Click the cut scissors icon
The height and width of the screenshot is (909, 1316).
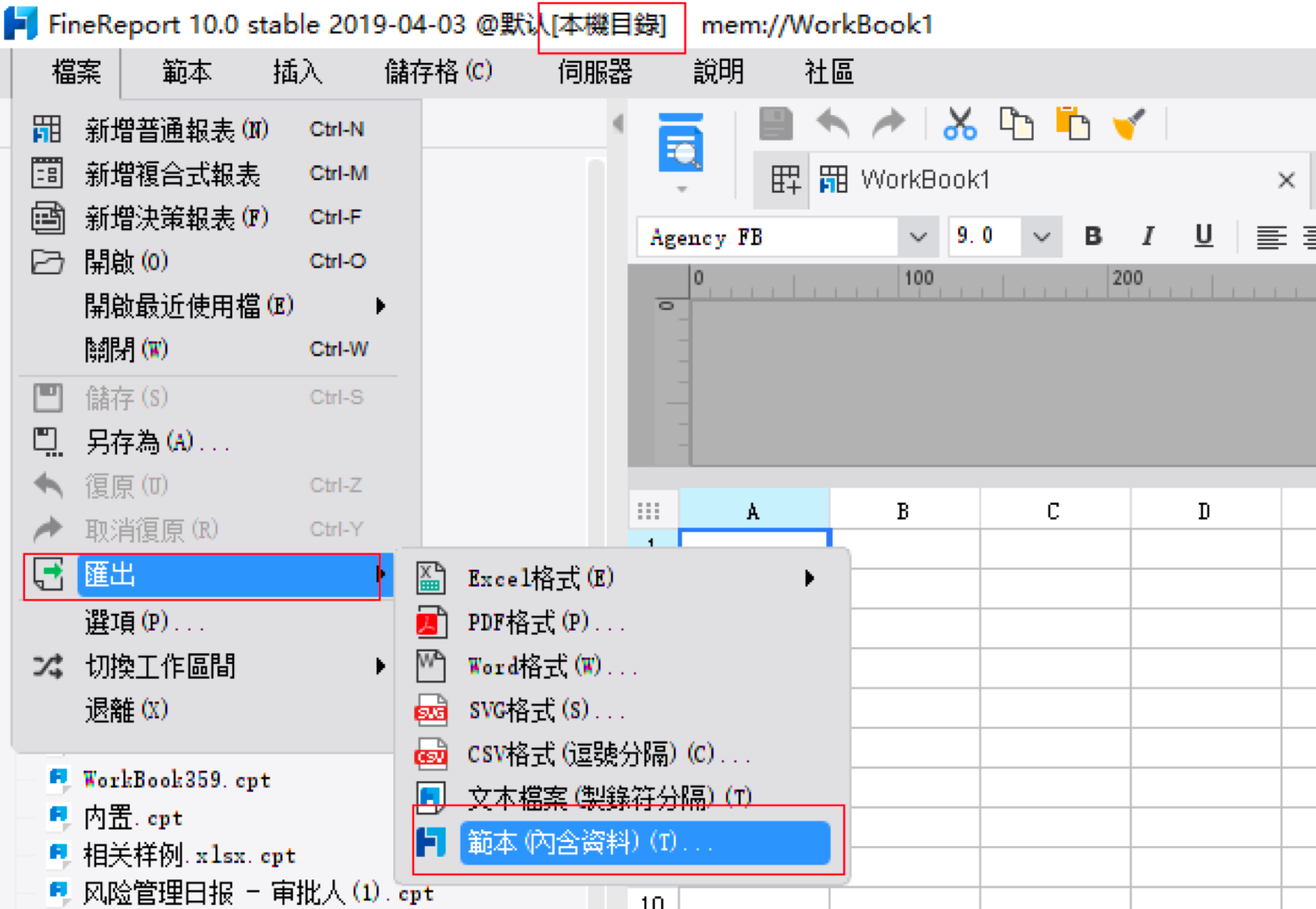point(960,124)
